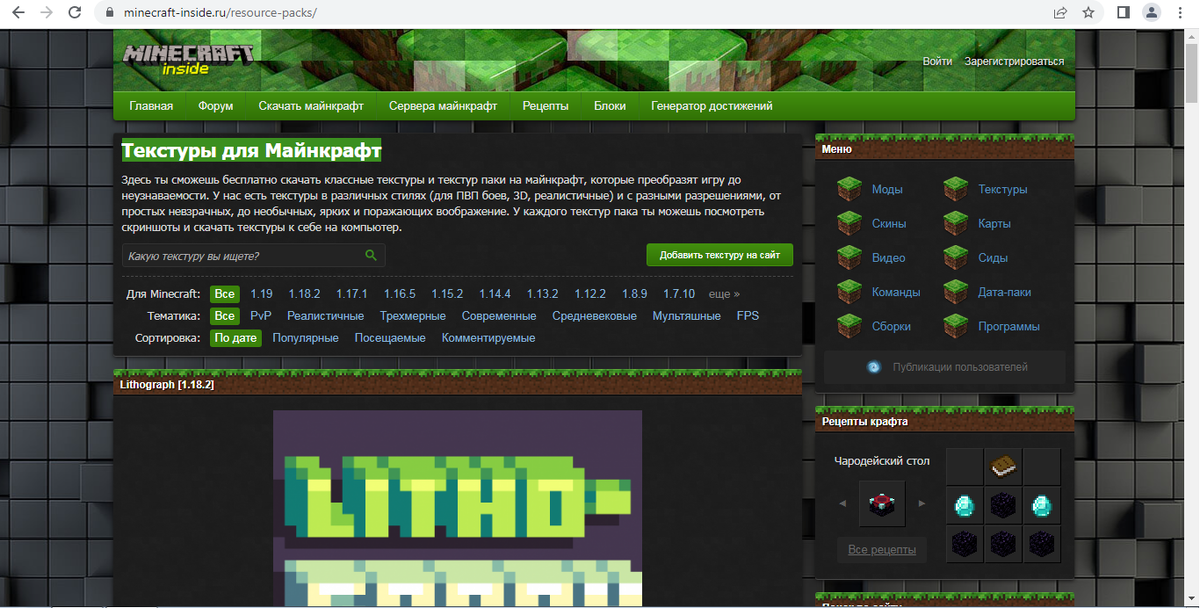The image size is (1200, 608).
Task: Select the Средневековые theme filter
Action: [594, 316]
